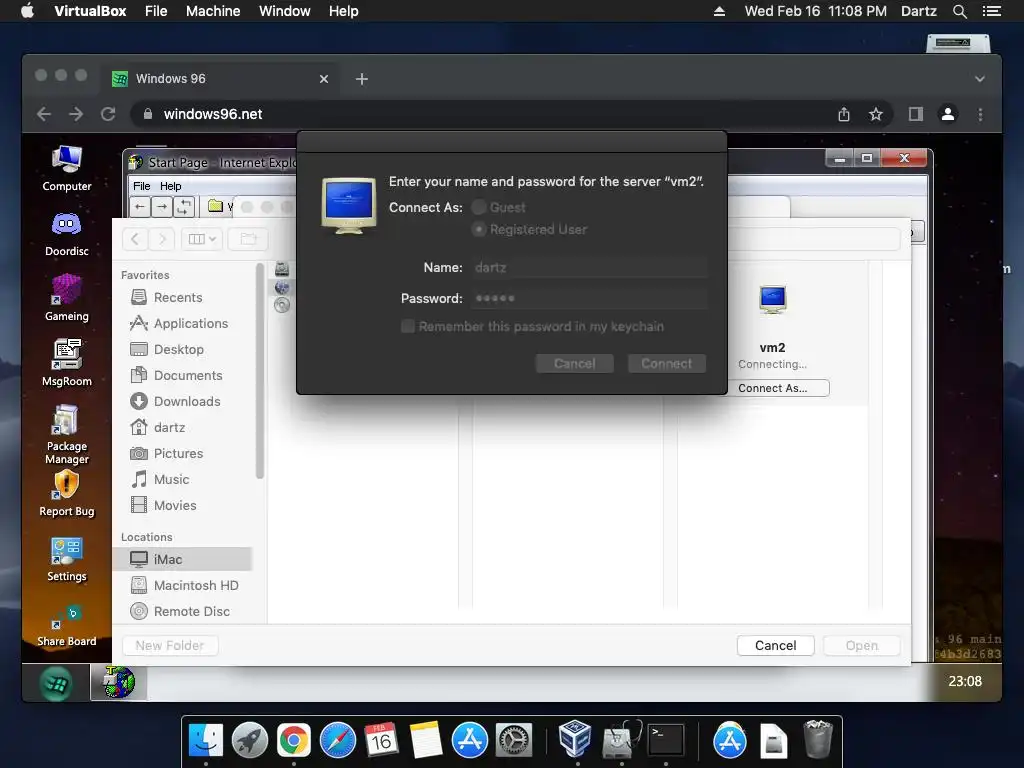
Task: Open Finder from the Dock
Action: pyautogui.click(x=206, y=741)
